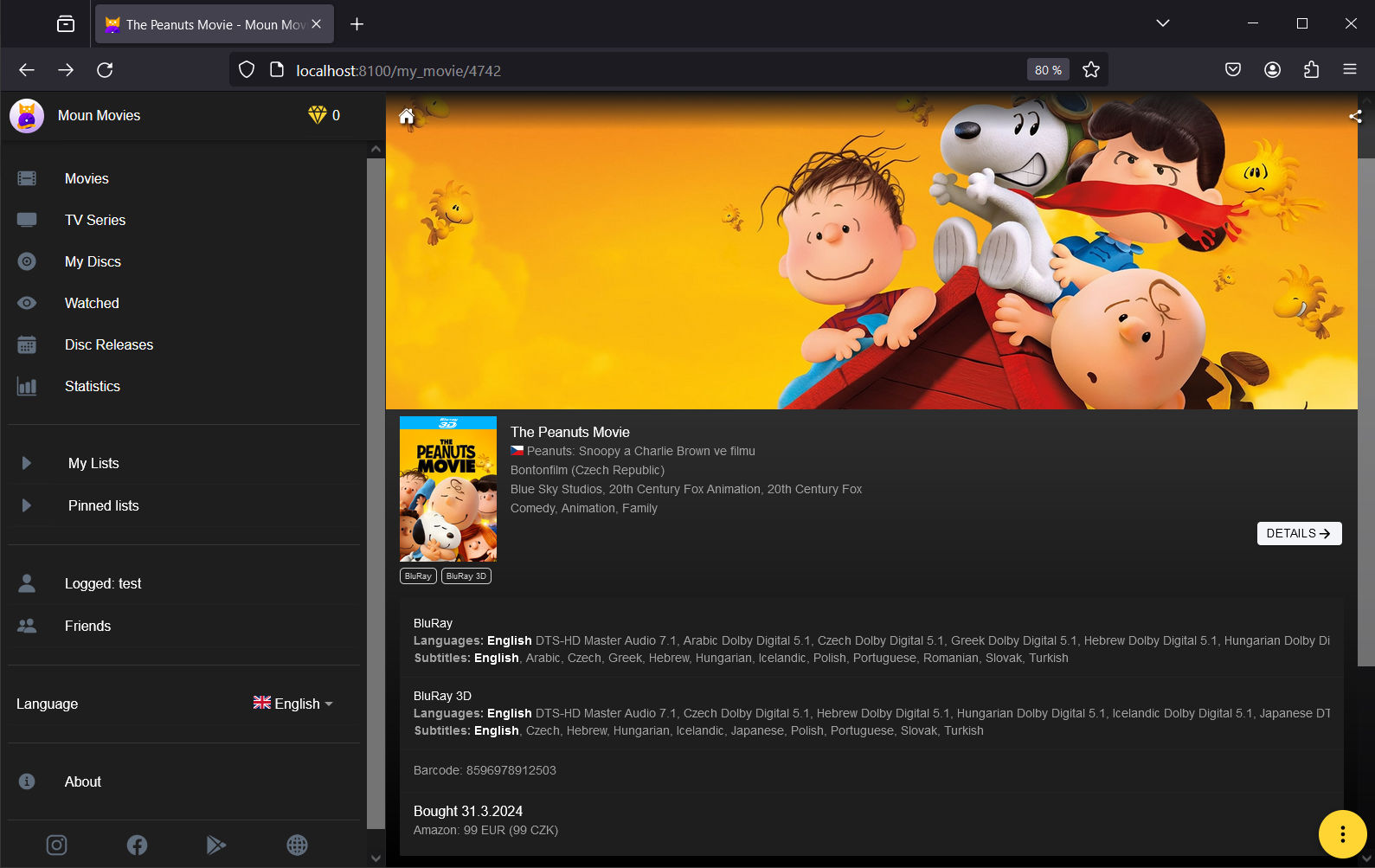This screenshot has width=1375, height=868.
Task: Select the BluRay format chip
Action: coord(418,576)
